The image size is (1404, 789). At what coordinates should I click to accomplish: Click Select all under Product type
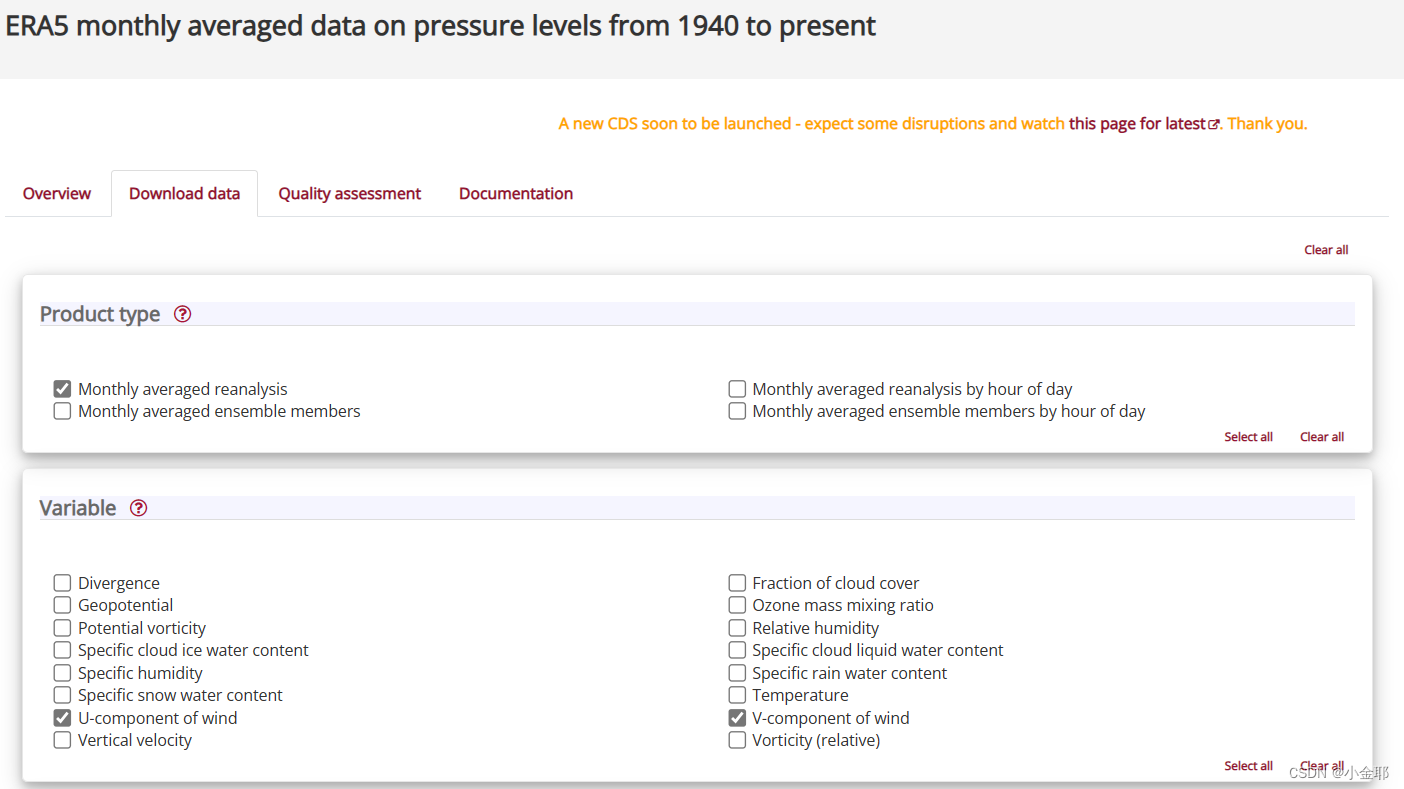click(x=1248, y=437)
